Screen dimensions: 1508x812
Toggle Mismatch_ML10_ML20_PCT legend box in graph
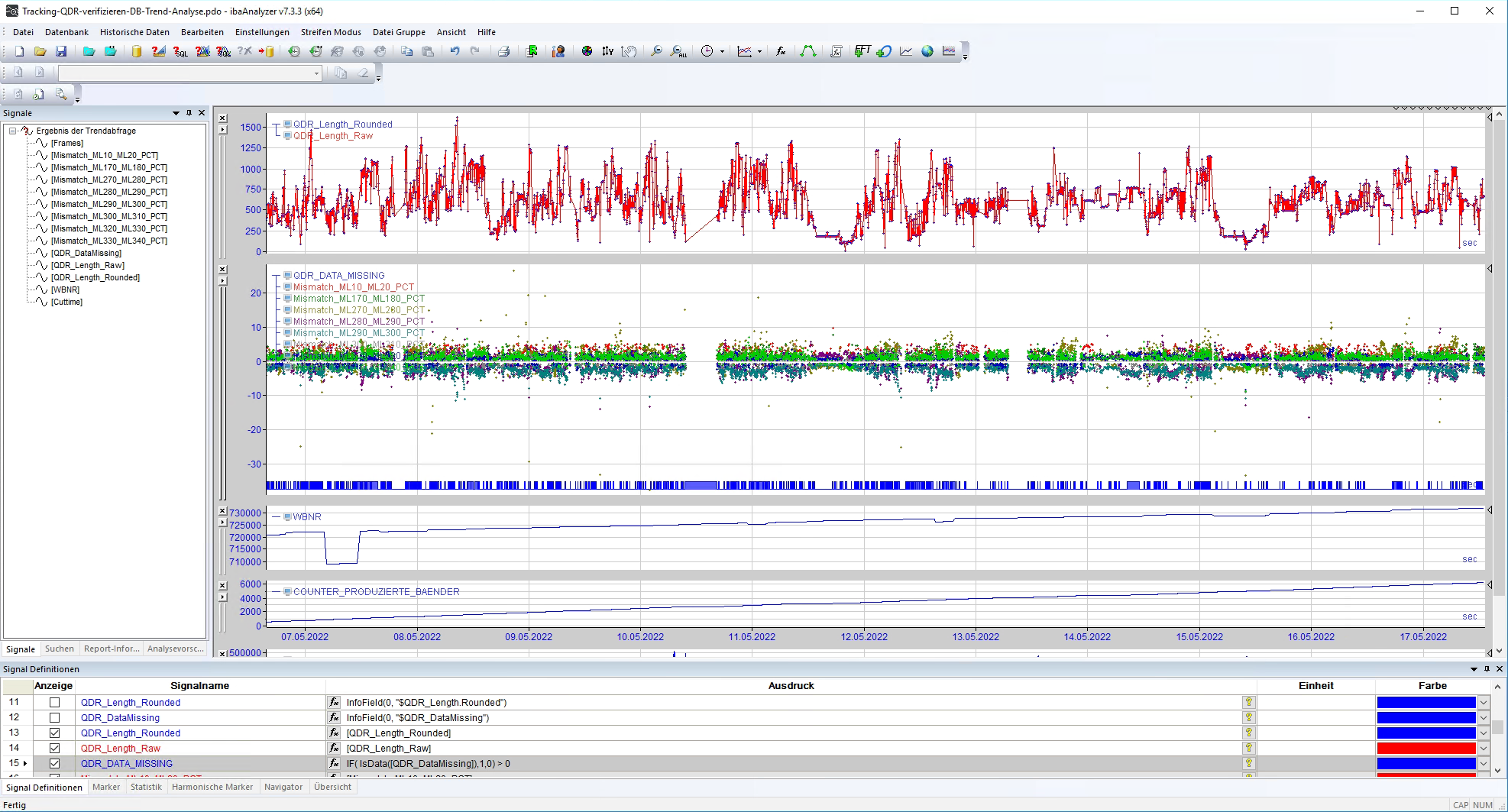[x=287, y=287]
